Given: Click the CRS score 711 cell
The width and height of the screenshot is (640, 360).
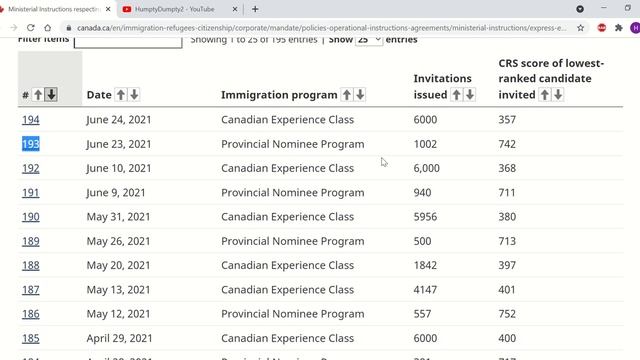Looking at the screenshot, I should point(507,193).
